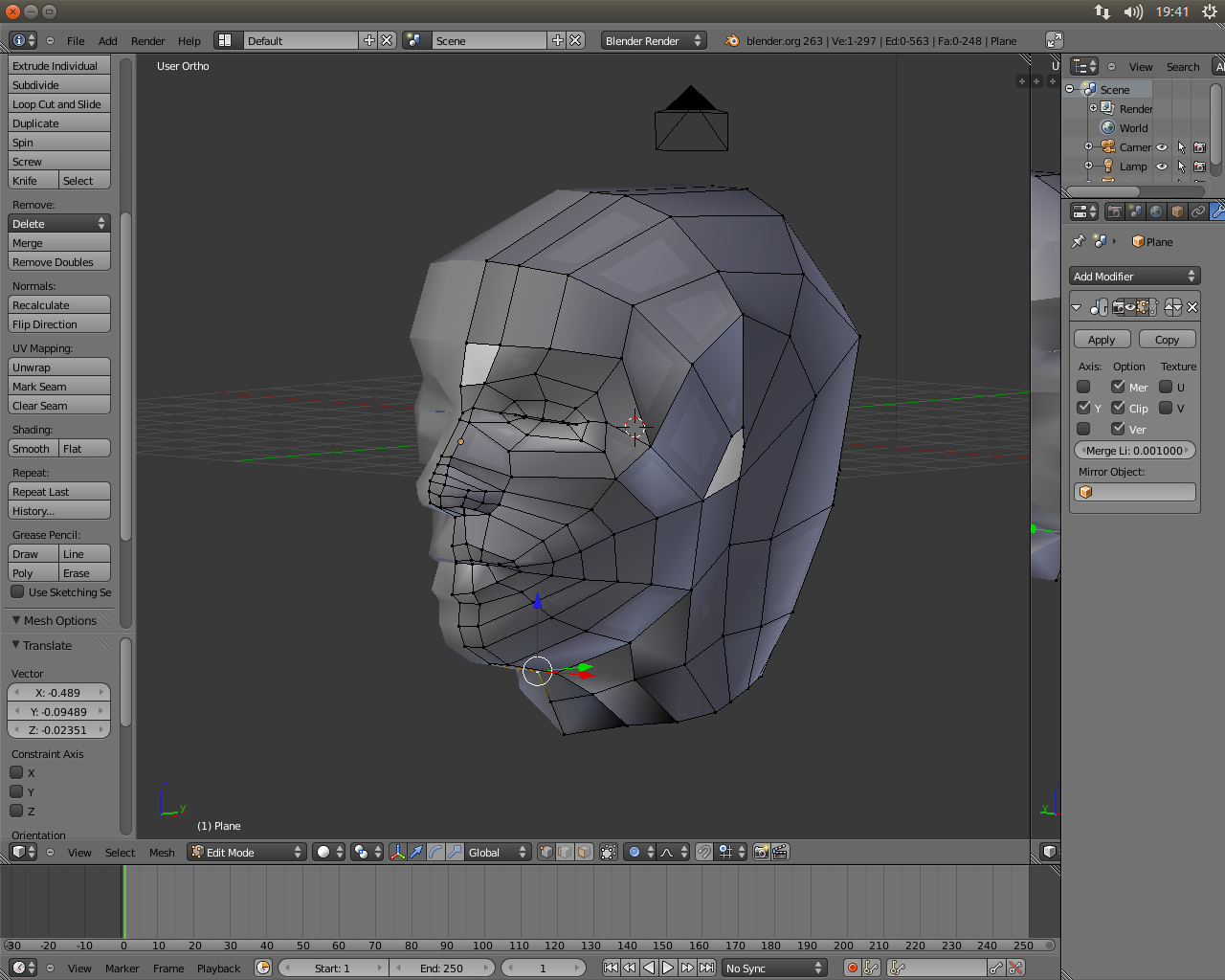This screenshot has width=1225, height=980.
Task: Toggle Camera visibility eye in outliner
Action: [1162, 147]
